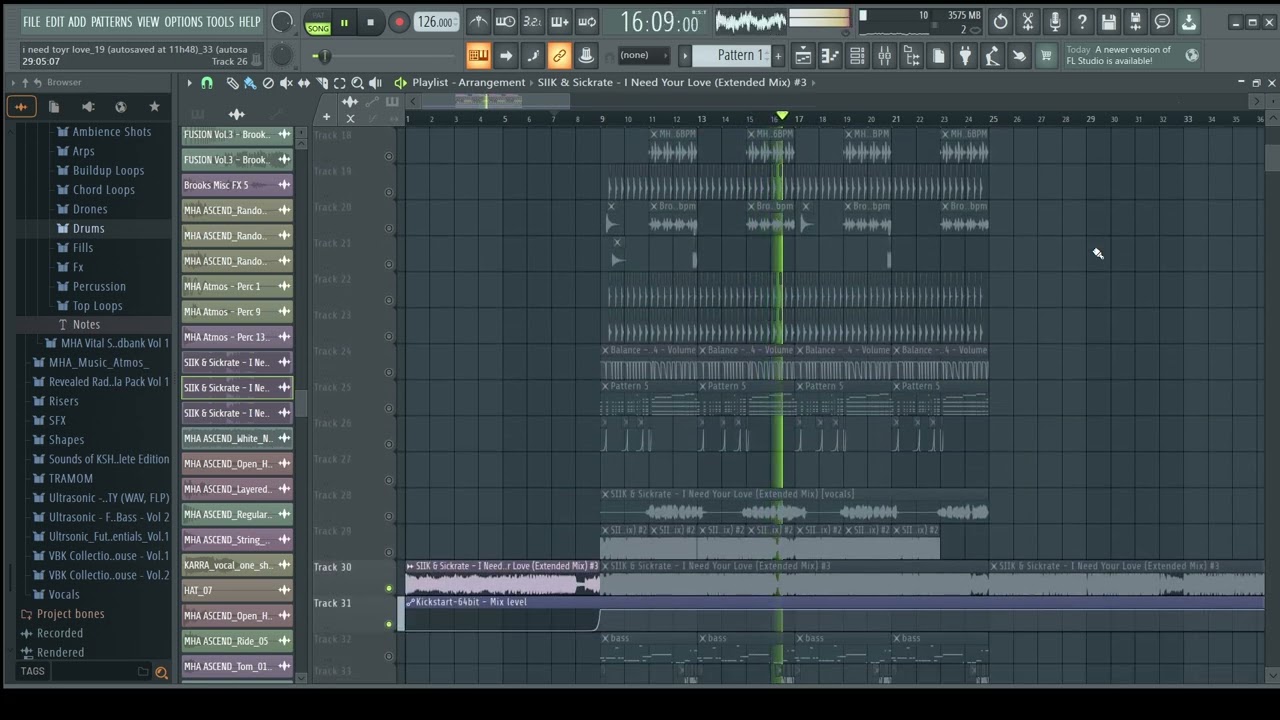Open the EDIT menu

coord(54,21)
